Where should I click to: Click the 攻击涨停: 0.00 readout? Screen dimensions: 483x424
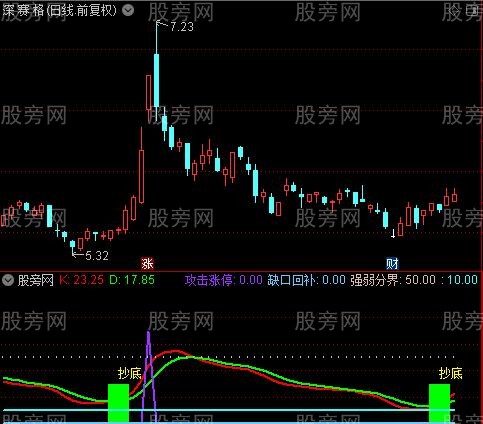pyautogui.click(x=224, y=280)
